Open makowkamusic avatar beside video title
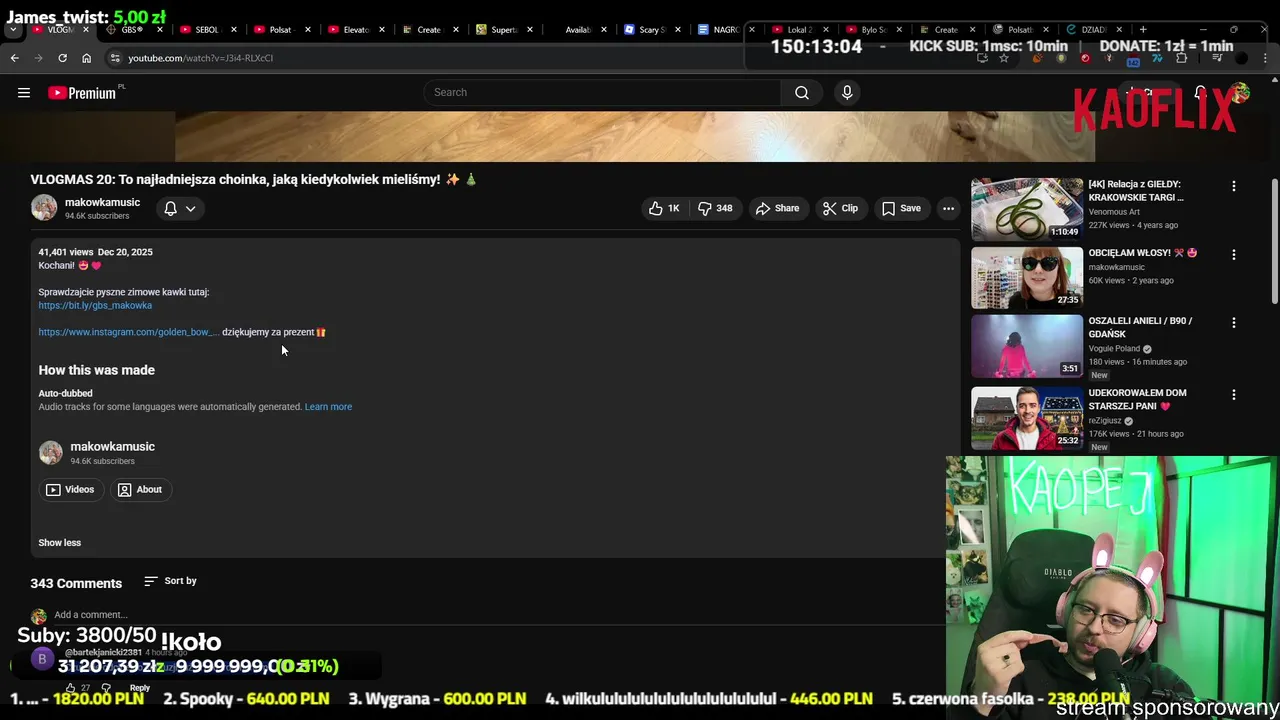 tap(44, 208)
